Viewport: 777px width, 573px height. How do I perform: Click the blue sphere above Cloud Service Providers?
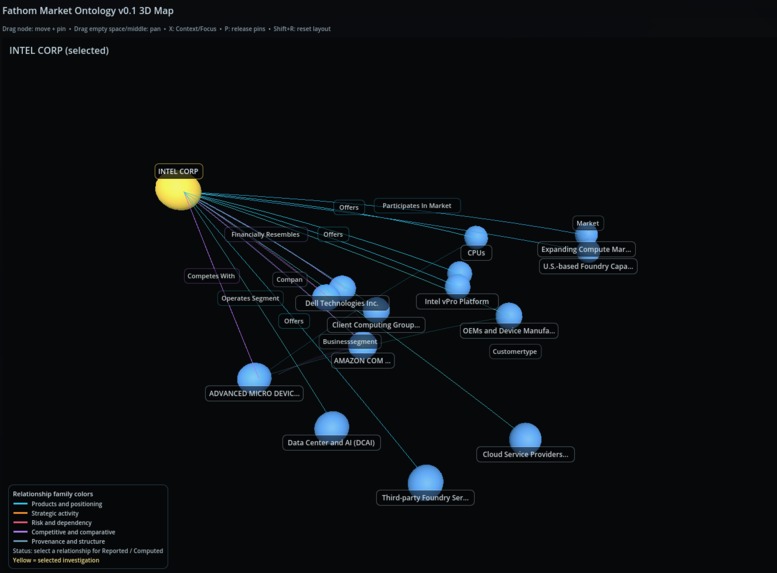[x=525, y=439]
